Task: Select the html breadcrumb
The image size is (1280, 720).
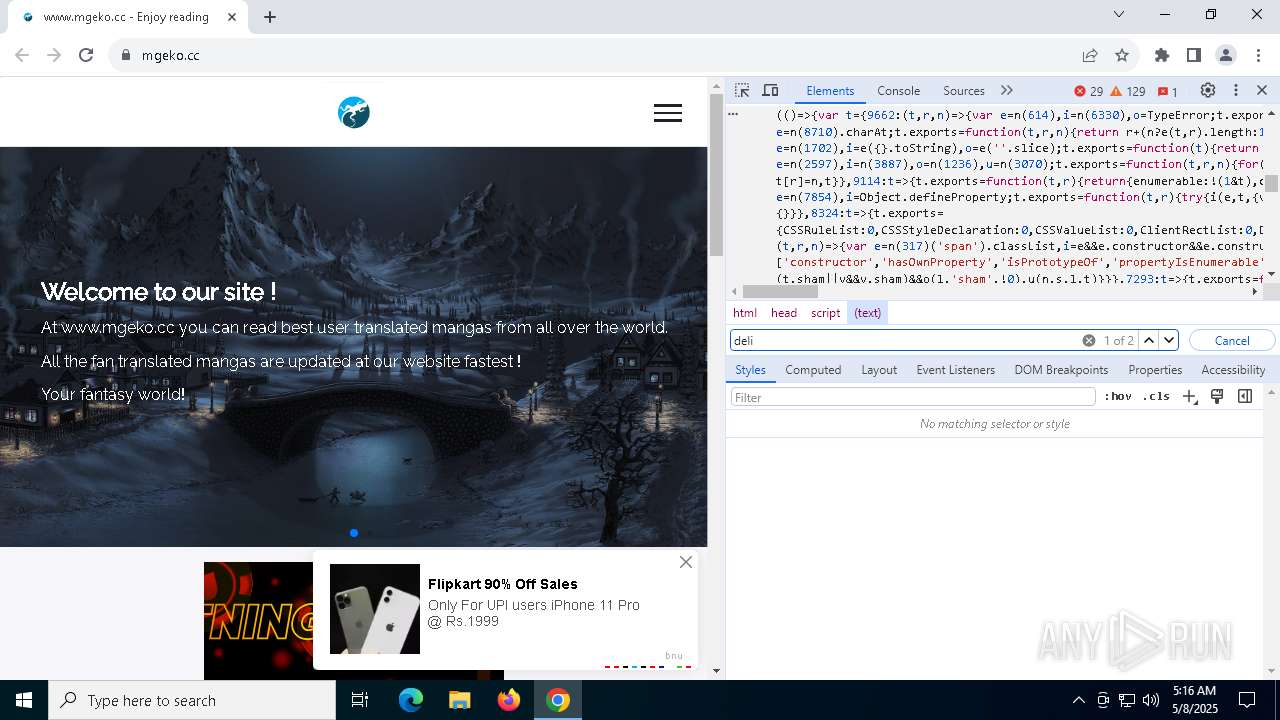Action: [x=745, y=313]
